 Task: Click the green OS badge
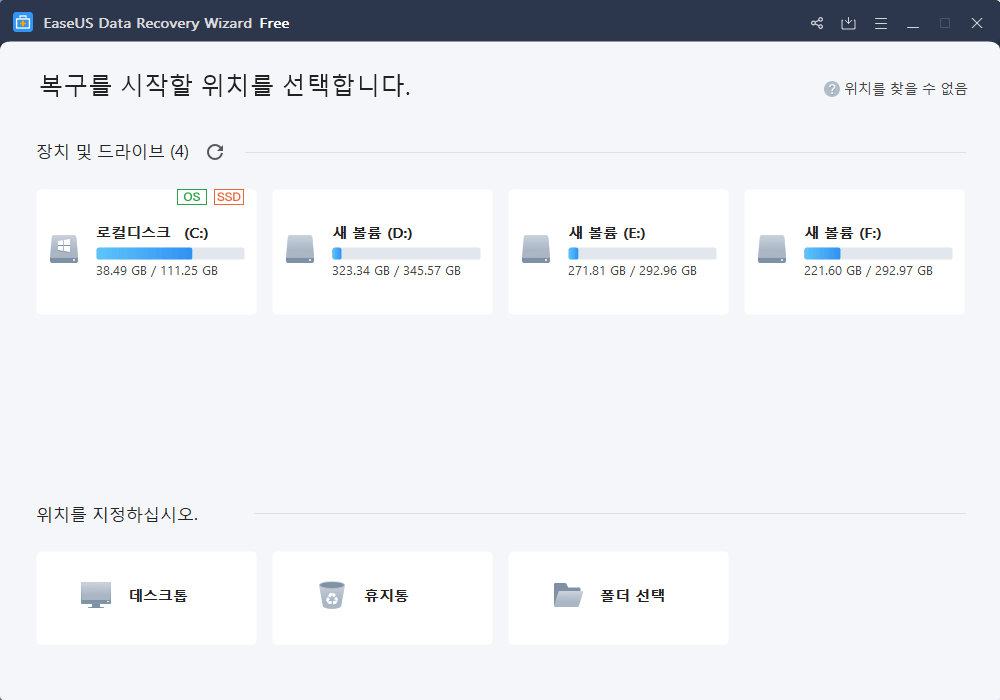[192, 197]
